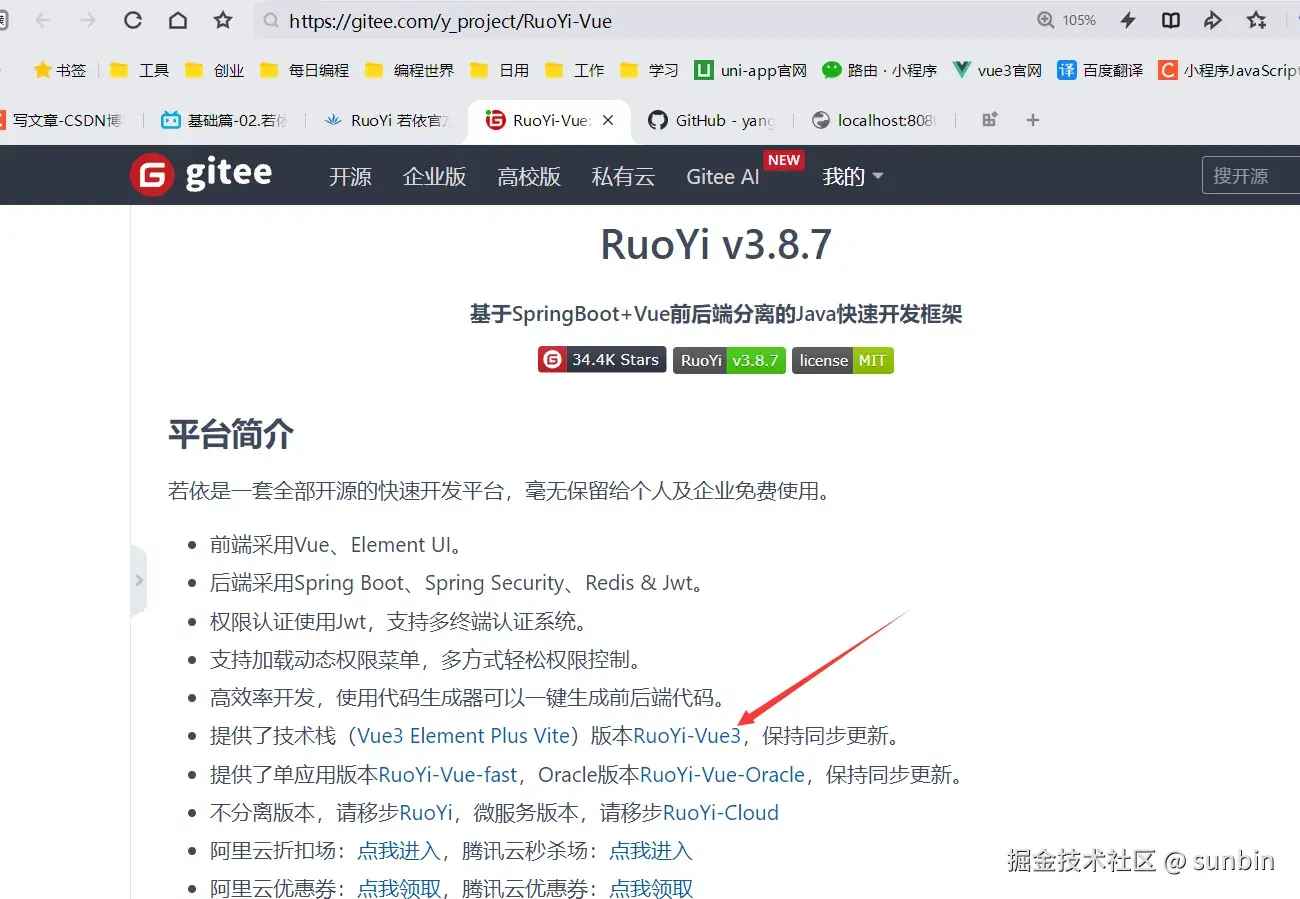
Task: Expand the left sidebar collapse handle
Action: coord(139,580)
